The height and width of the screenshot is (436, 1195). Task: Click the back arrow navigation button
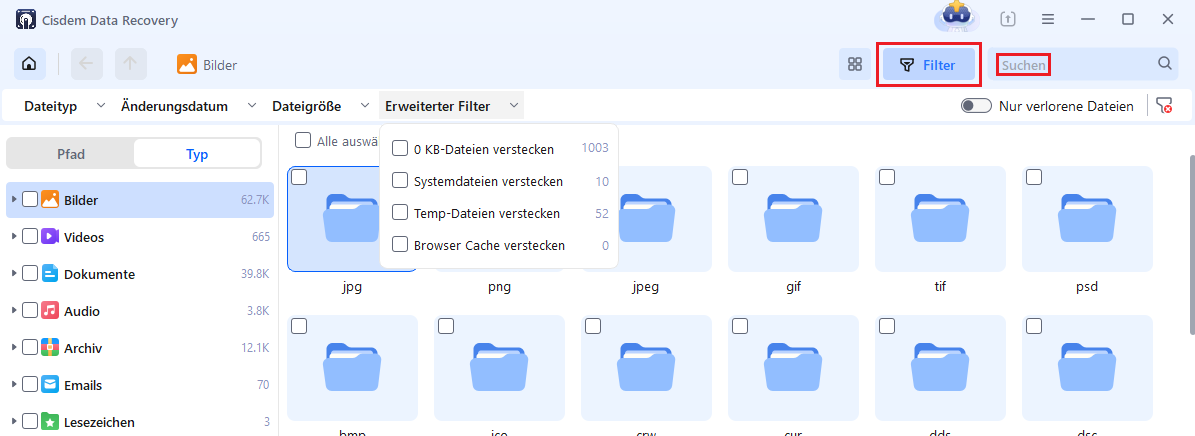86,65
